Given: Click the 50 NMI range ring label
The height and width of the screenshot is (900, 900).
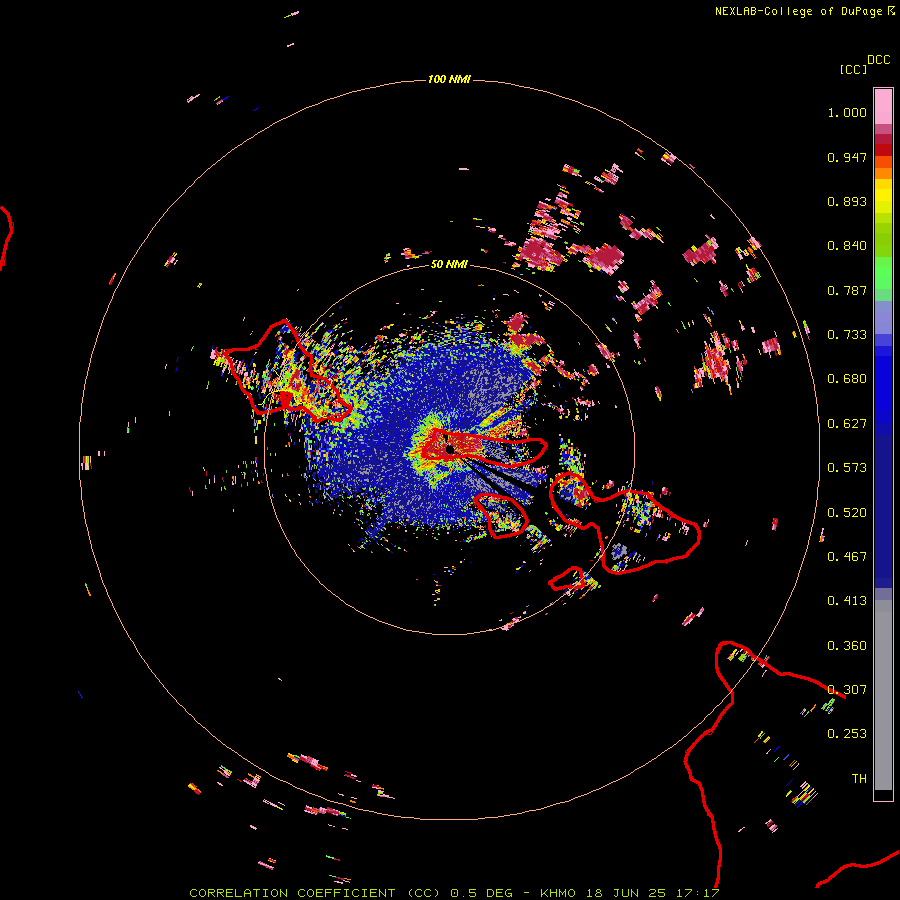Looking at the screenshot, I should [449, 264].
